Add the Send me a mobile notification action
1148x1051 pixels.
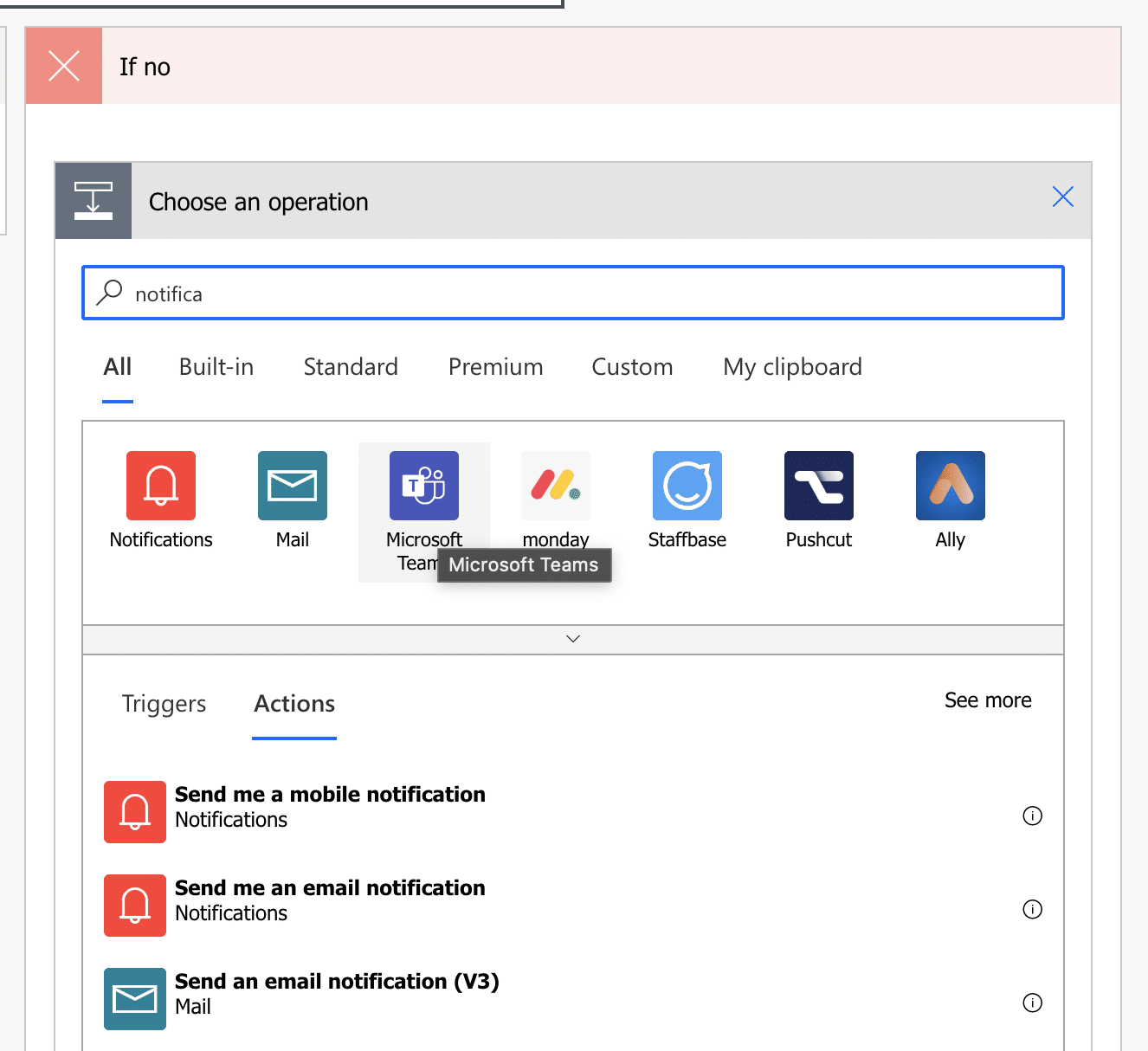coord(330,795)
